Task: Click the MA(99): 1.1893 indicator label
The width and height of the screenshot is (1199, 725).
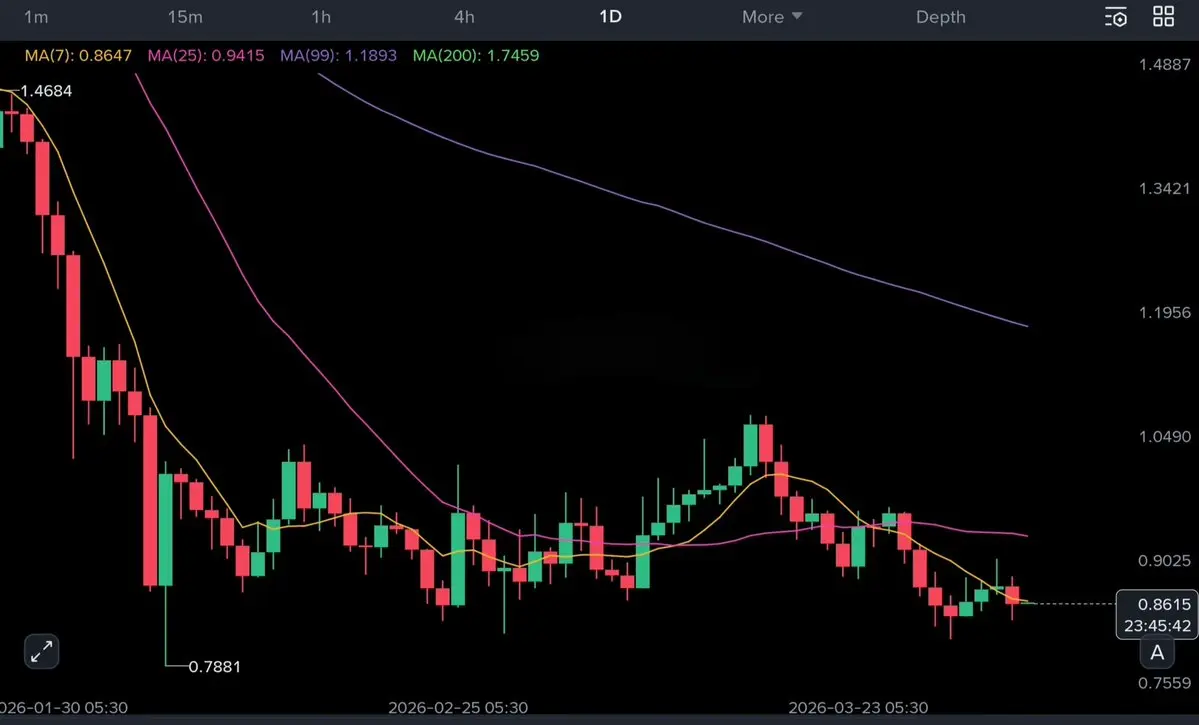Action: [338, 55]
